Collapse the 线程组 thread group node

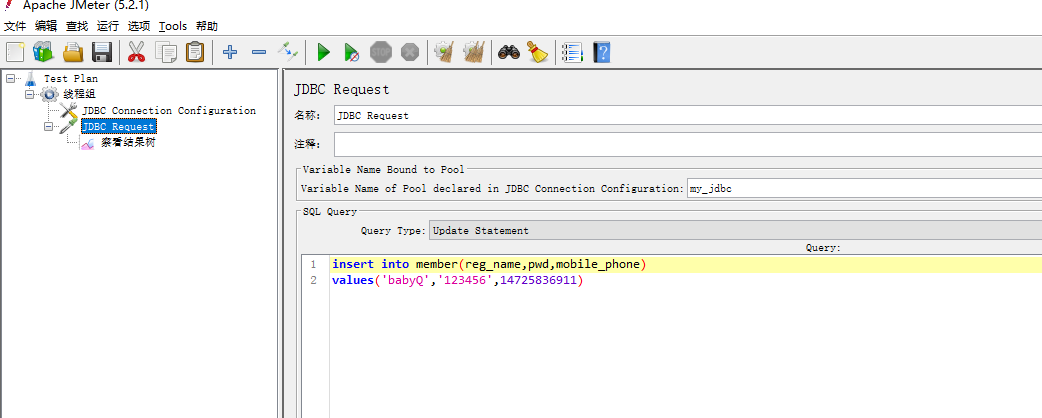pyautogui.click(x=30, y=94)
